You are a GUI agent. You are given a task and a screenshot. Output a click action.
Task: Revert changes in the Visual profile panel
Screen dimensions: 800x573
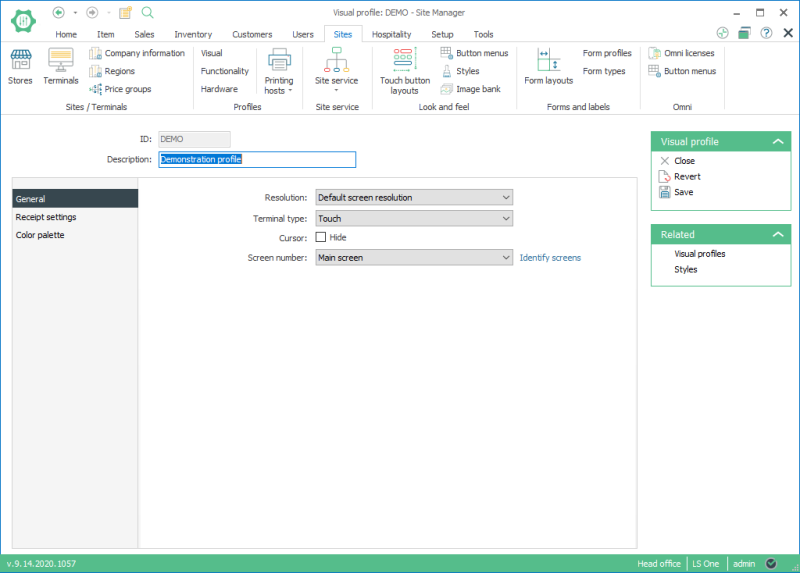[680, 177]
